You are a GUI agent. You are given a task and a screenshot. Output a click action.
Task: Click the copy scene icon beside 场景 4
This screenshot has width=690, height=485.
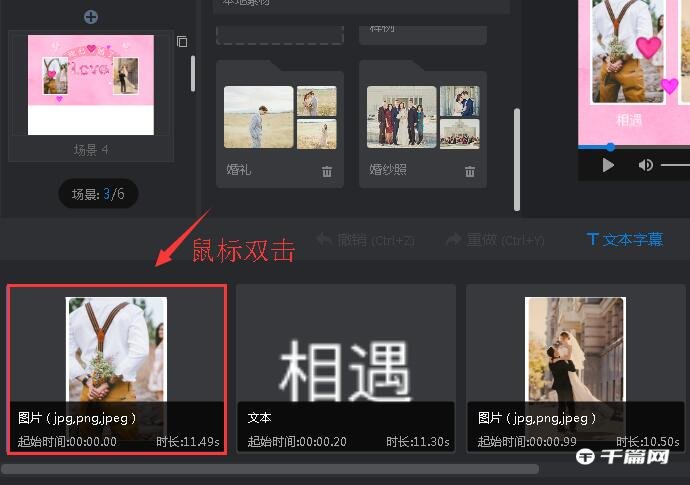182,41
